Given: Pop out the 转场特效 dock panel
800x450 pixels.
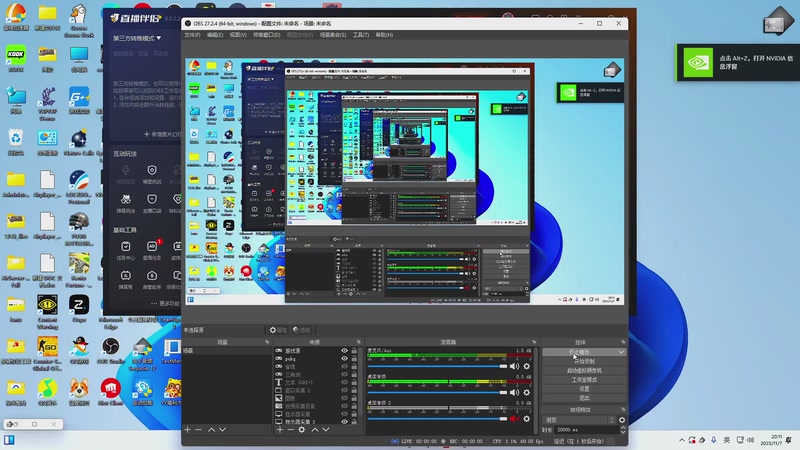Looking at the screenshot, I should click(x=623, y=410).
